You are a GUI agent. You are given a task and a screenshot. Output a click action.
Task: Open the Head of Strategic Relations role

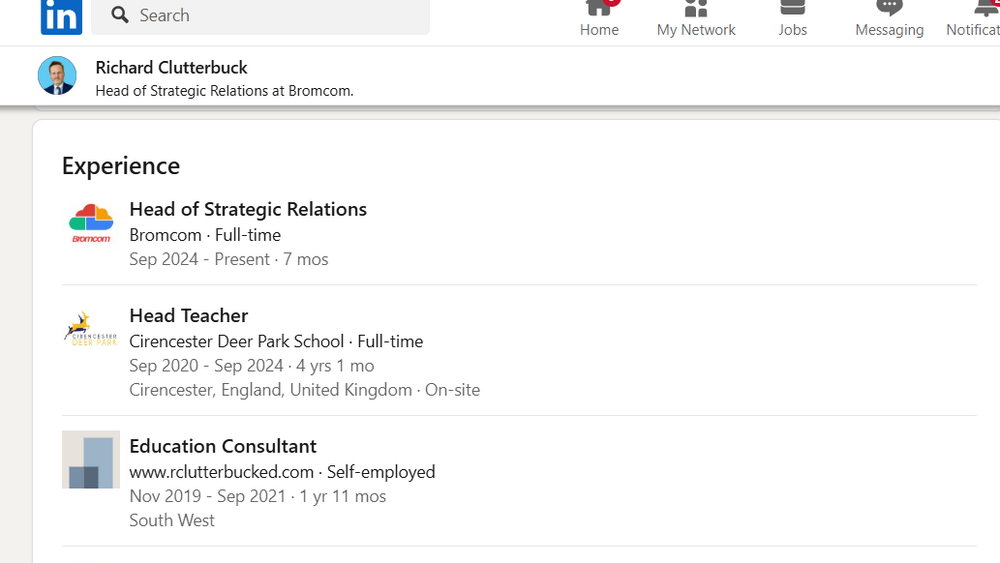tap(248, 209)
